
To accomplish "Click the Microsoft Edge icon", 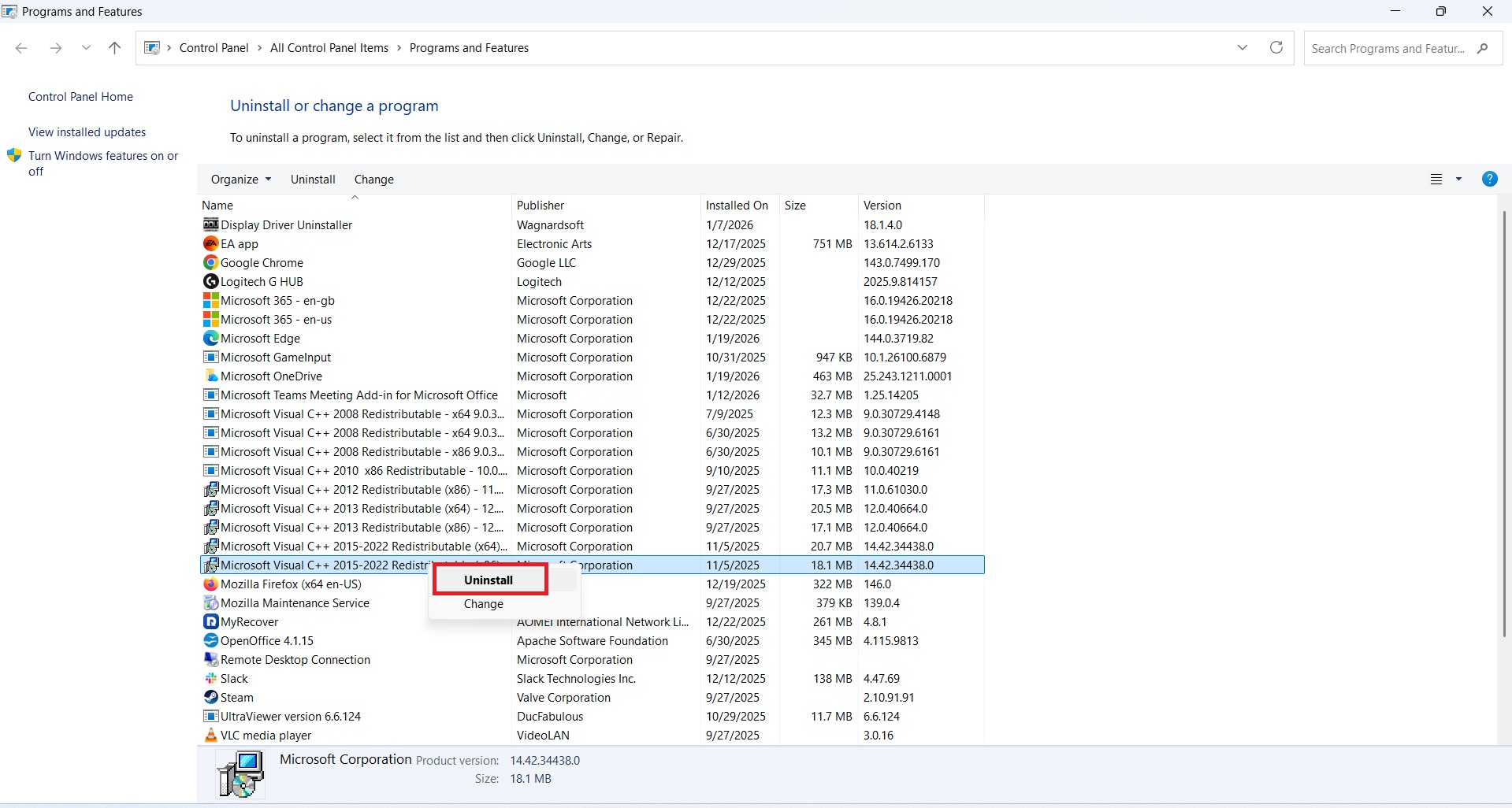I will [x=210, y=338].
